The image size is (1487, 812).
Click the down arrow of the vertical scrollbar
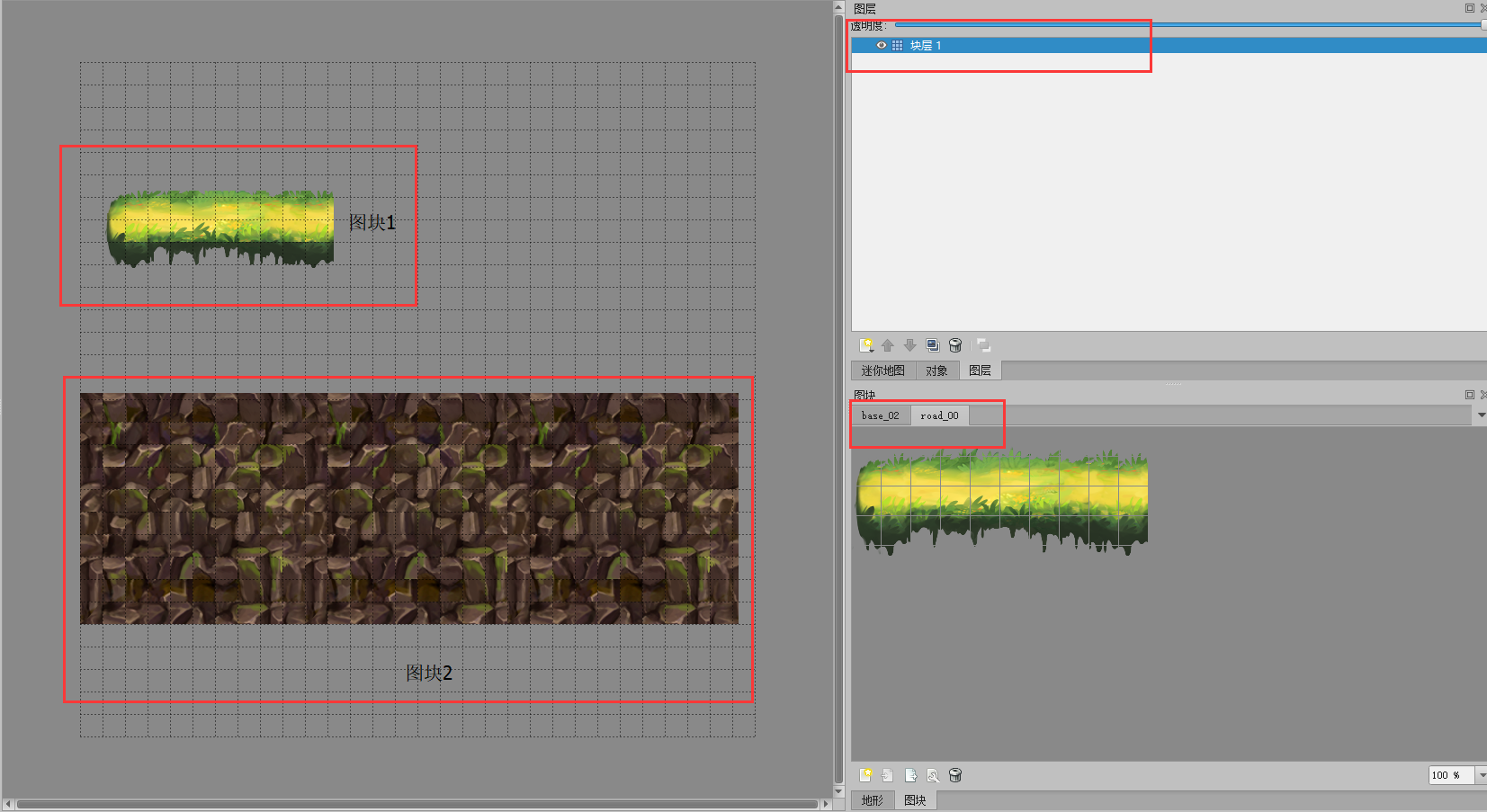pyautogui.click(x=838, y=792)
